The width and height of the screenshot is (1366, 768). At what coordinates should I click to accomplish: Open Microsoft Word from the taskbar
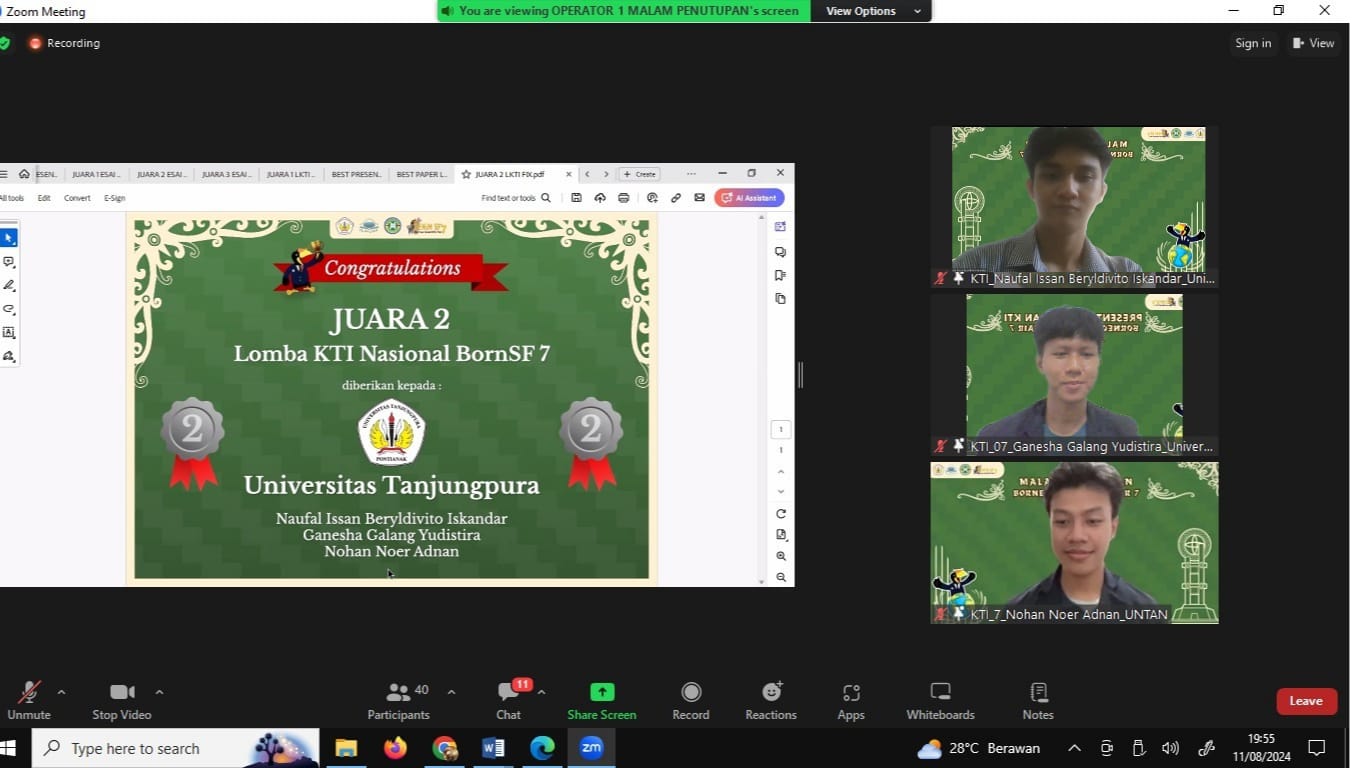click(x=493, y=748)
